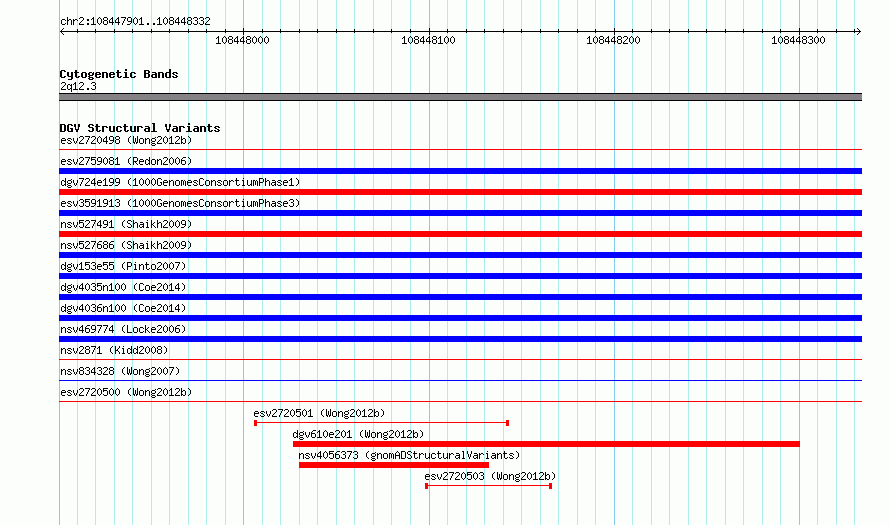Open nsv2871 (Kidd2008) label
Viewport: 890px width, 525px height.
click(x=114, y=350)
